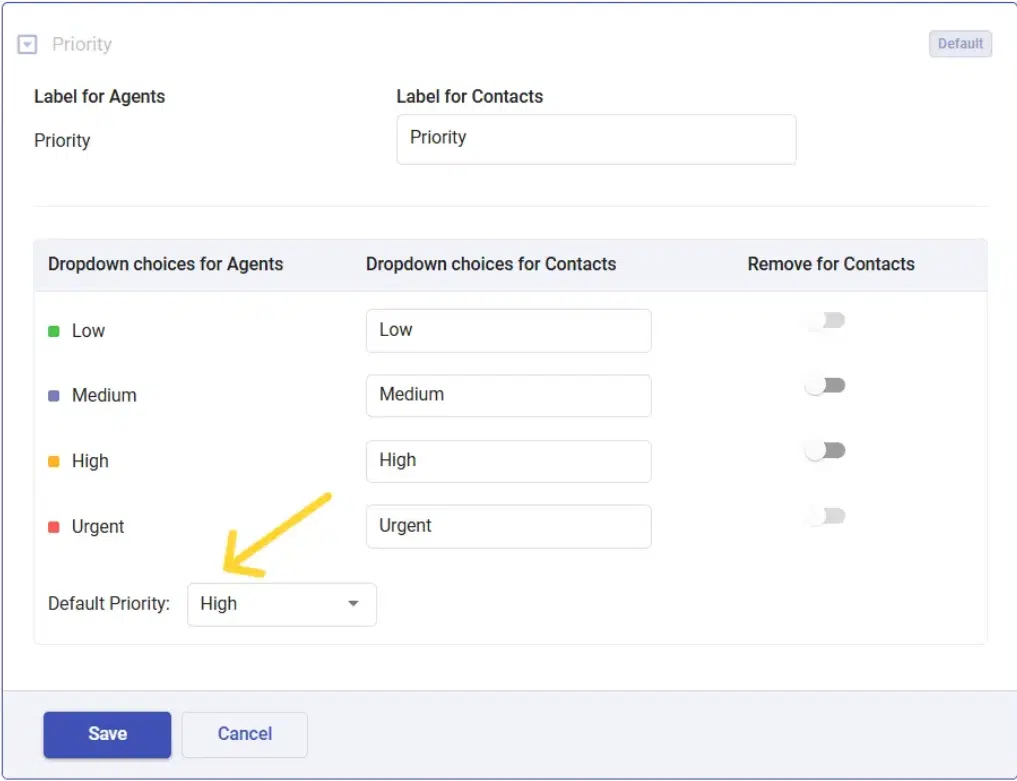Toggle Remove for Contacts on Low
Screen dimensions: 1017x781
pyautogui.click(x=826, y=321)
